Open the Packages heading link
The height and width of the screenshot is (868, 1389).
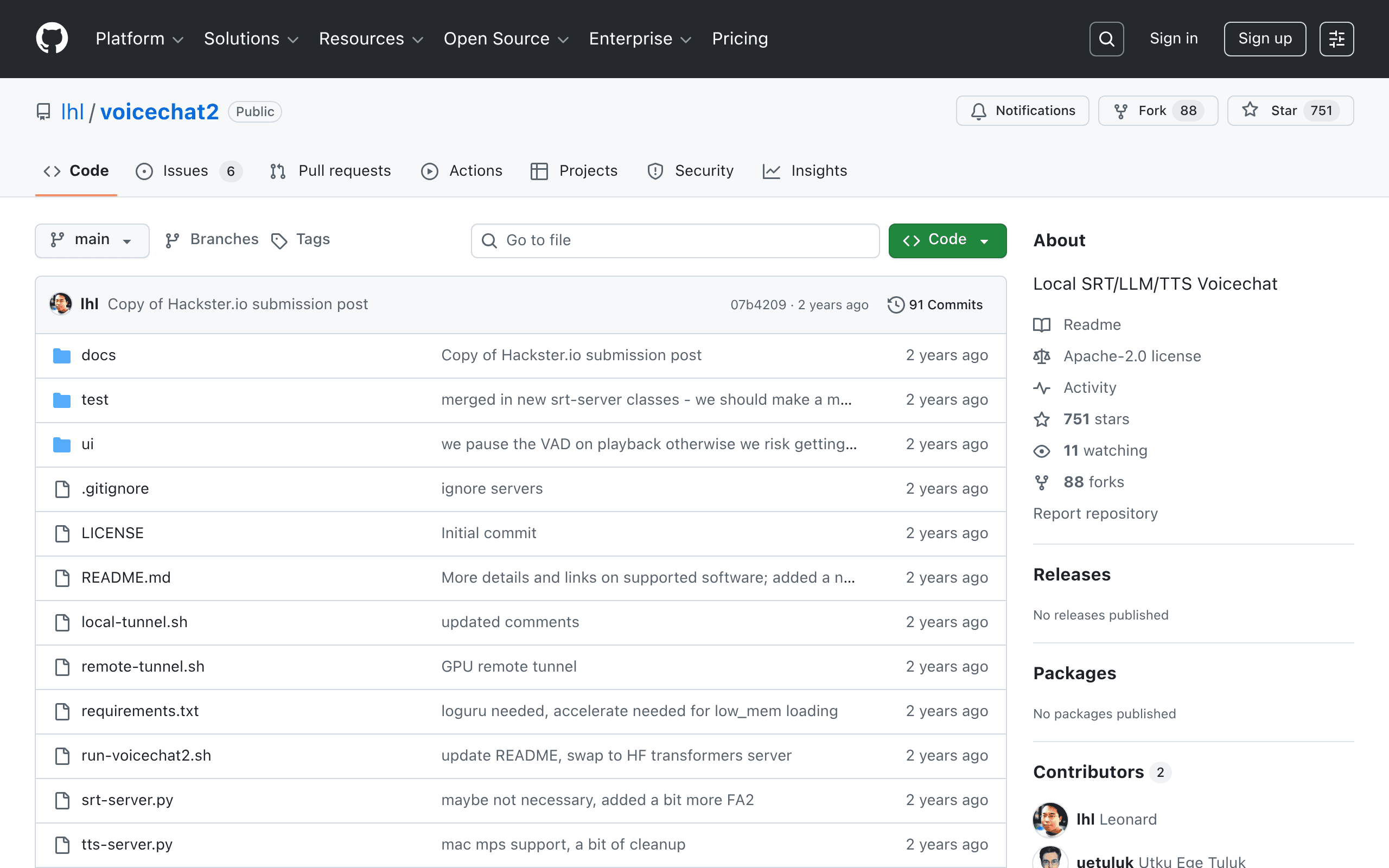(x=1074, y=673)
